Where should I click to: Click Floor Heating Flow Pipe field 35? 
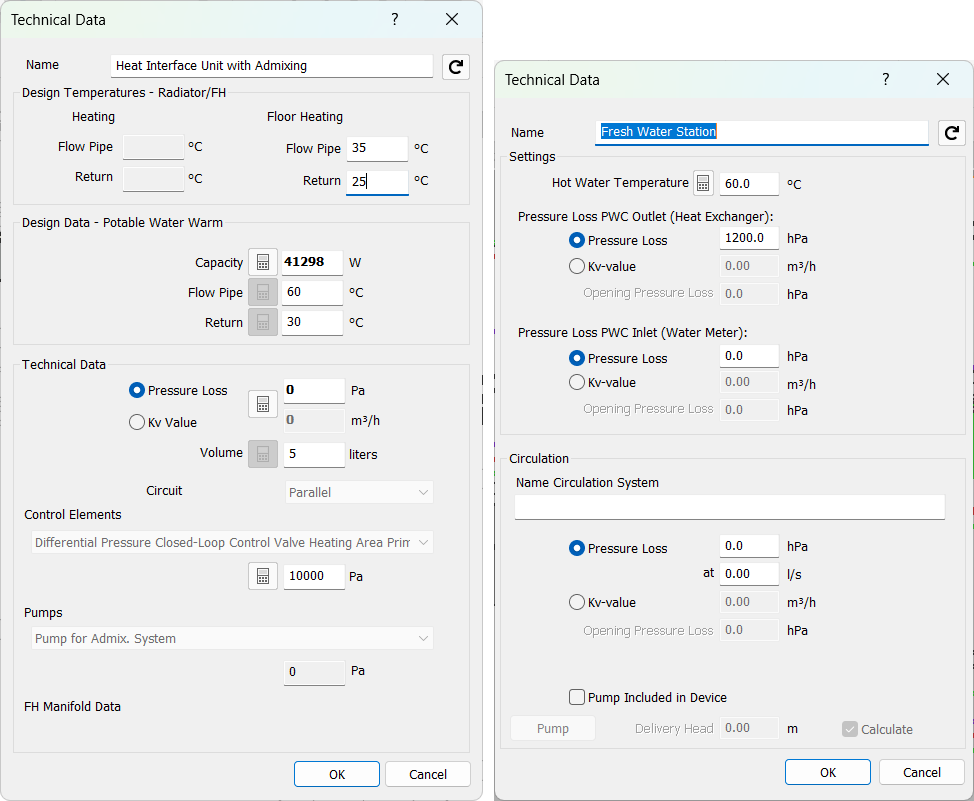pos(377,149)
